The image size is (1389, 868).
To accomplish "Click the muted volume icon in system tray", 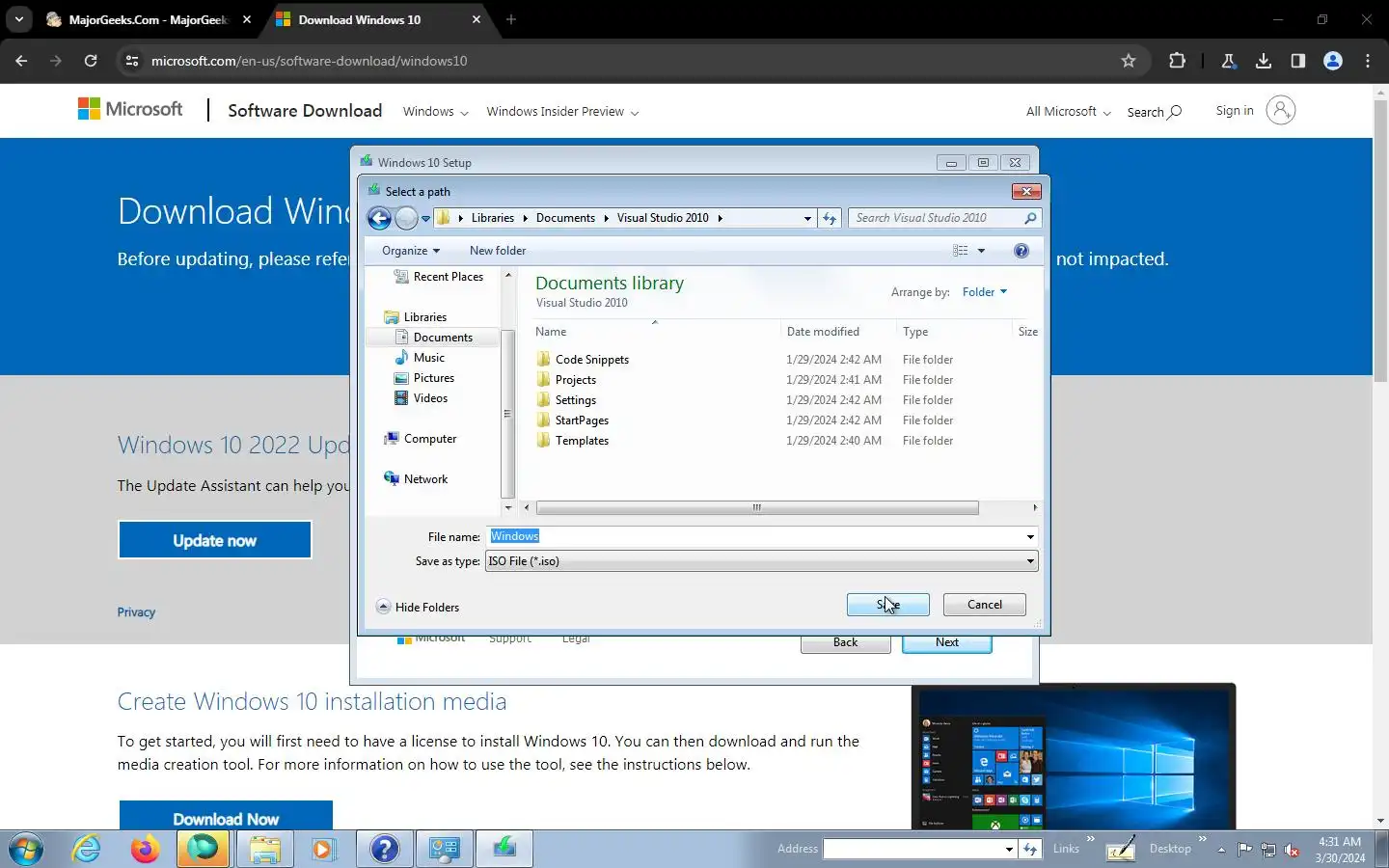I will [1292, 850].
